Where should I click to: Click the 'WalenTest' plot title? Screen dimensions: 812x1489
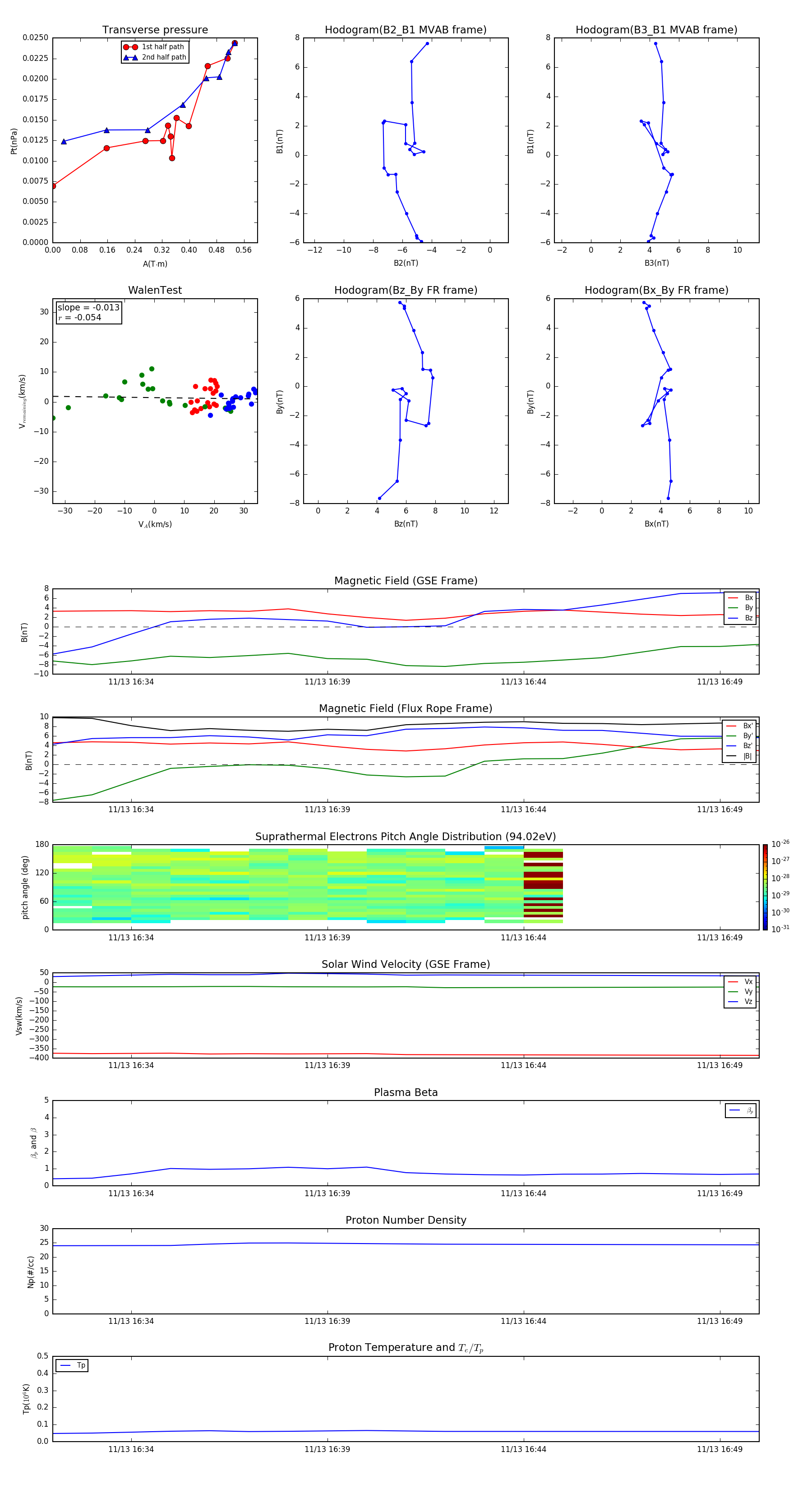click(155, 290)
